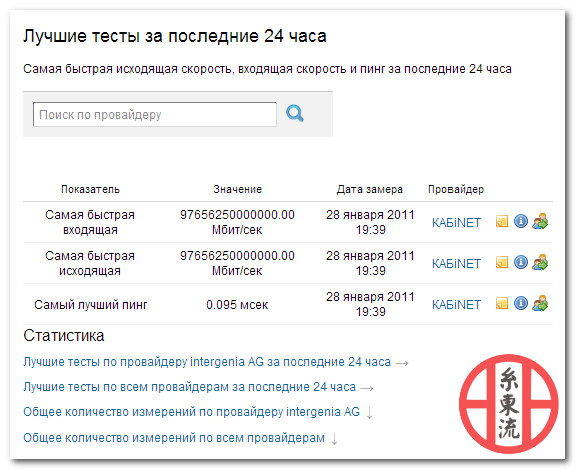Click users share icon in best ping row
Screen dimensions: 576x470
click(540, 304)
